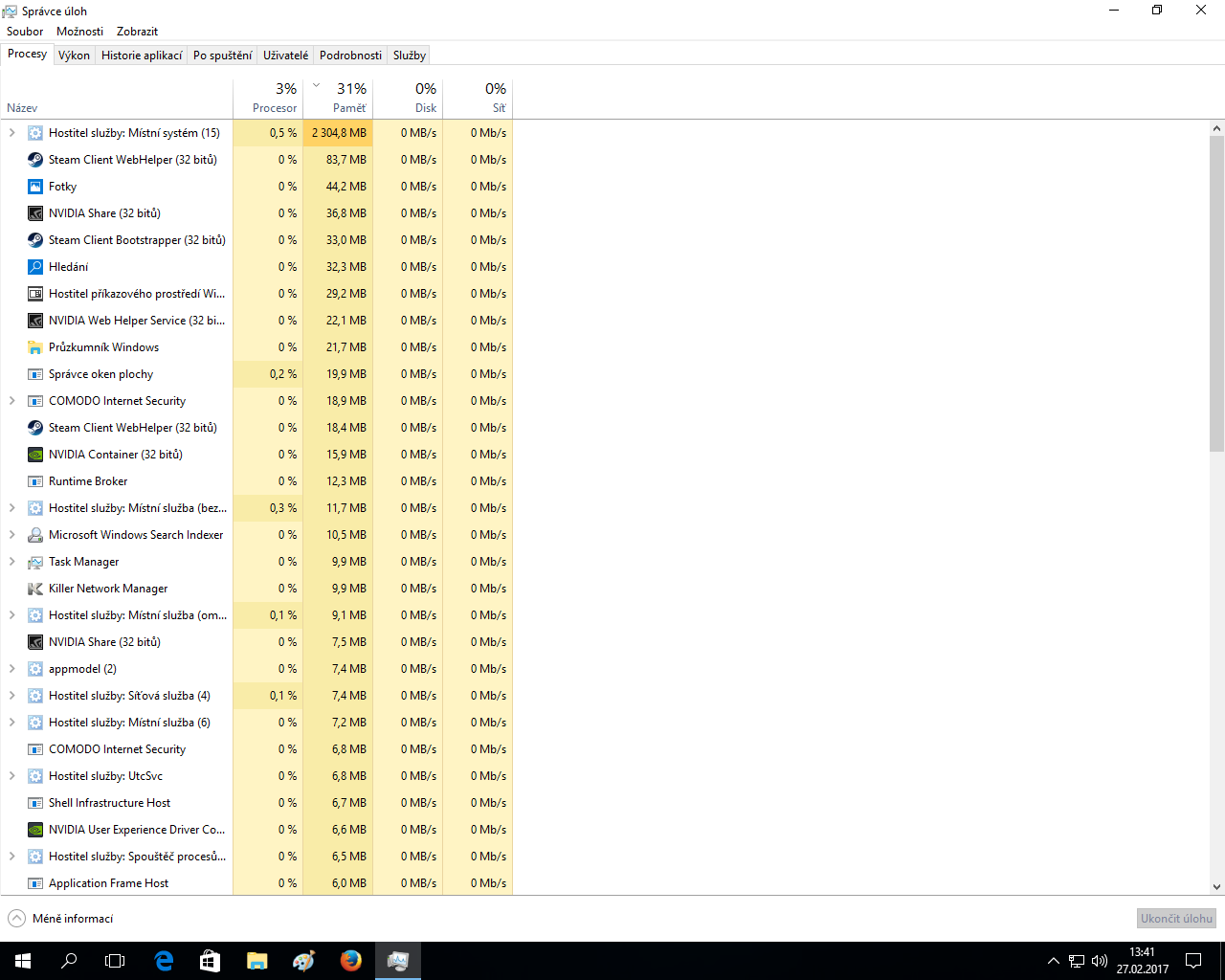The width and height of the screenshot is (1225, 980).
Task: Expand Hostitel služby: Síťová služba (4)
Action: (x=11, y=696)
